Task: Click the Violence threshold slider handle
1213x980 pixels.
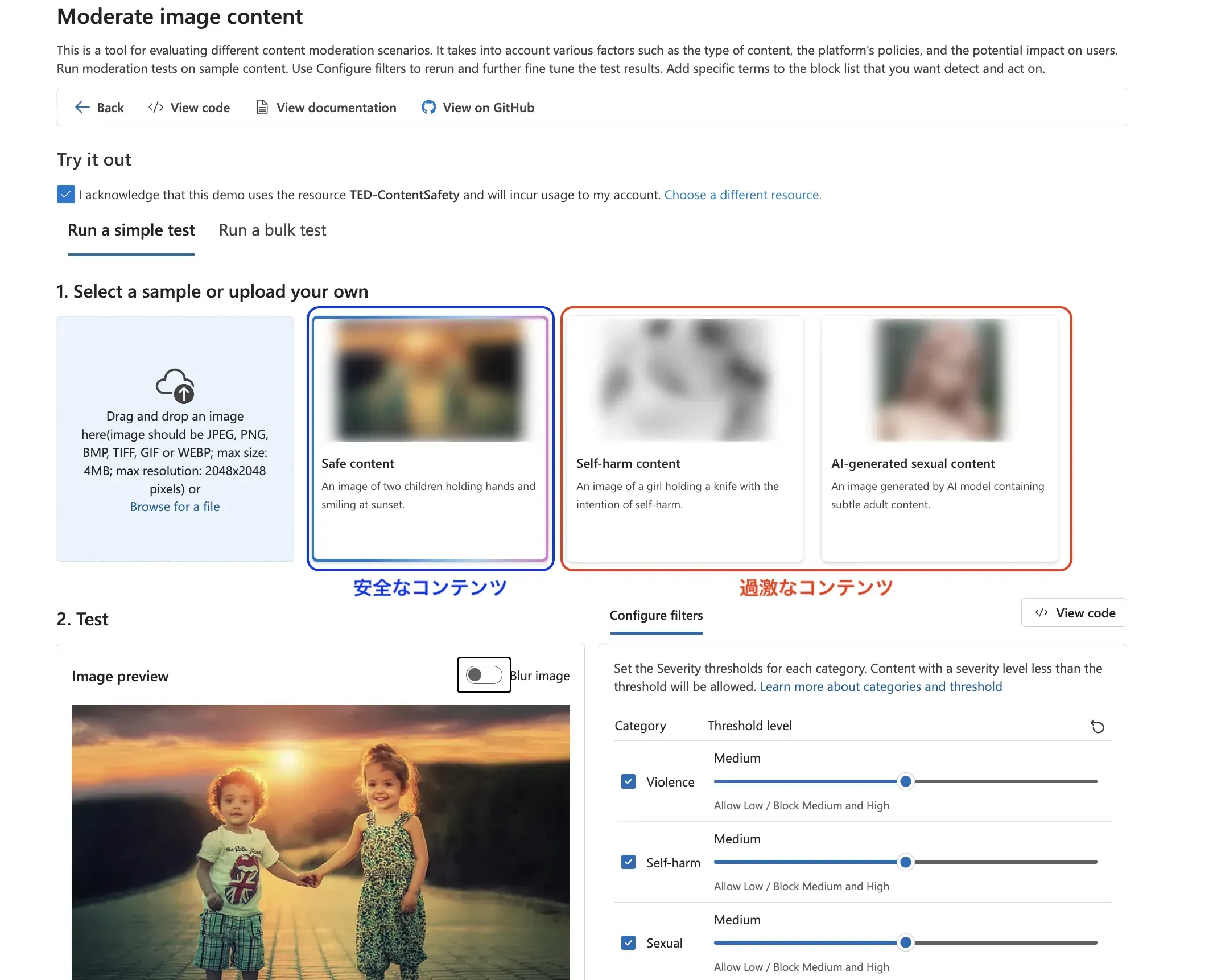Action: [905, 781]
